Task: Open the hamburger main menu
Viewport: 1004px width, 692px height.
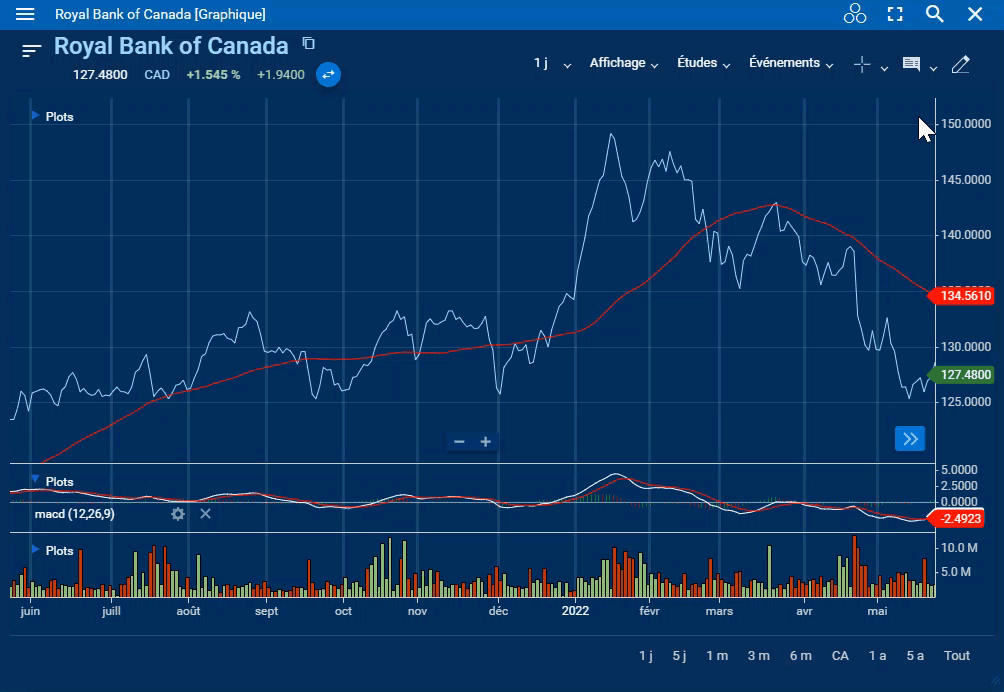Action: tap(25, 14)
